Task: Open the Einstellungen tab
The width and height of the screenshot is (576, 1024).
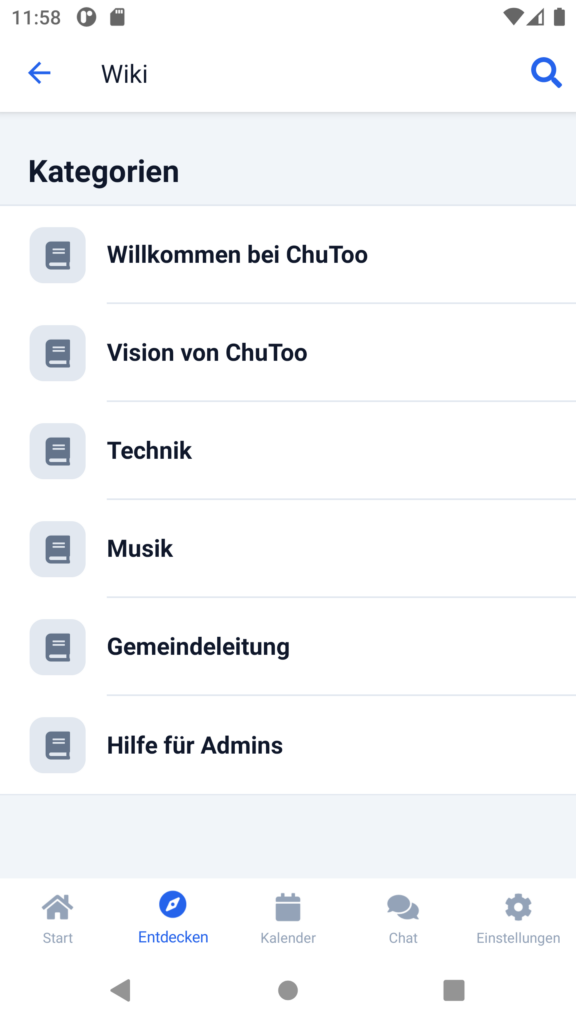Action: tap(518, 919)
